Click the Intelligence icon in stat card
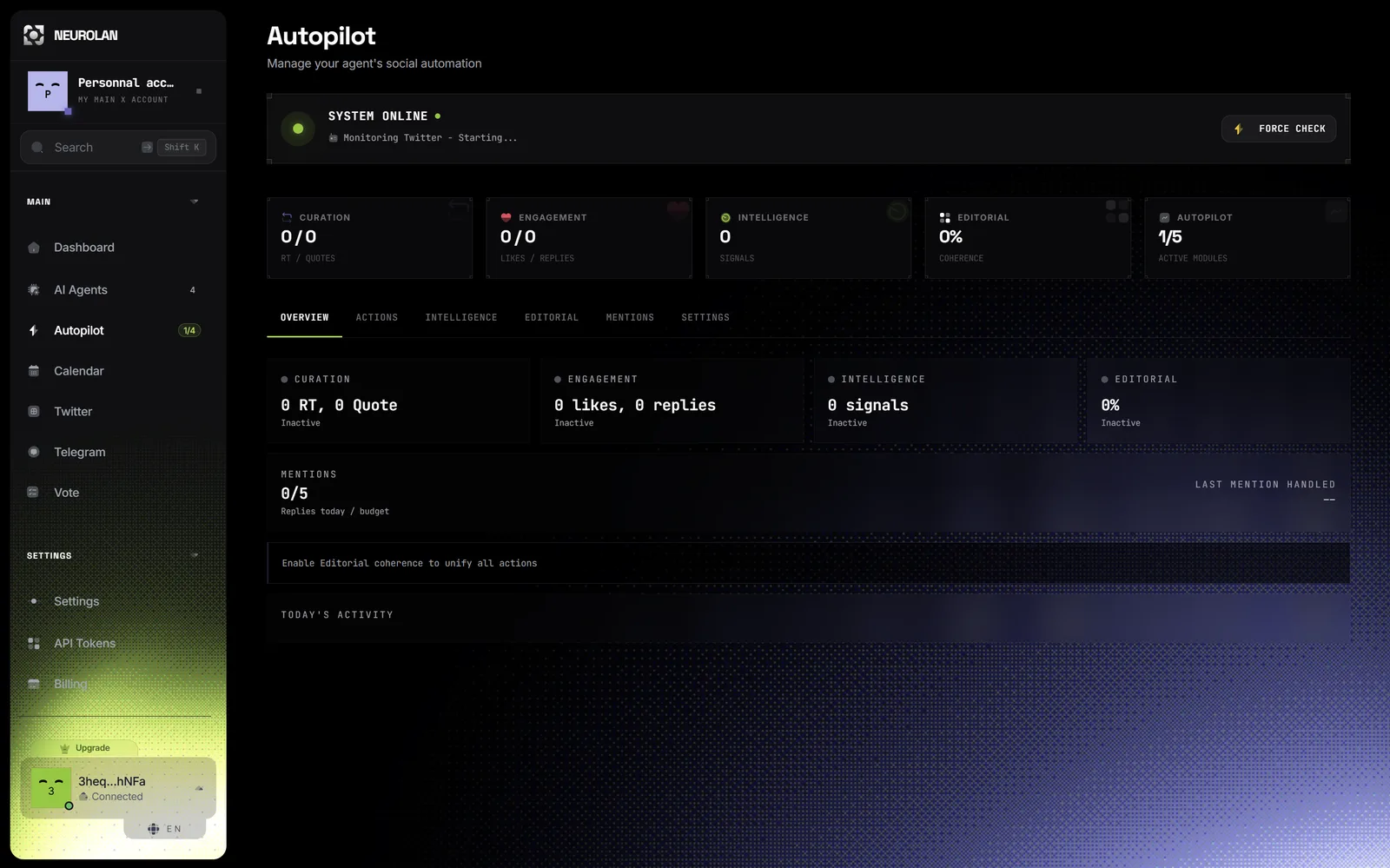 pyautogui.click(x=725, y=217)
